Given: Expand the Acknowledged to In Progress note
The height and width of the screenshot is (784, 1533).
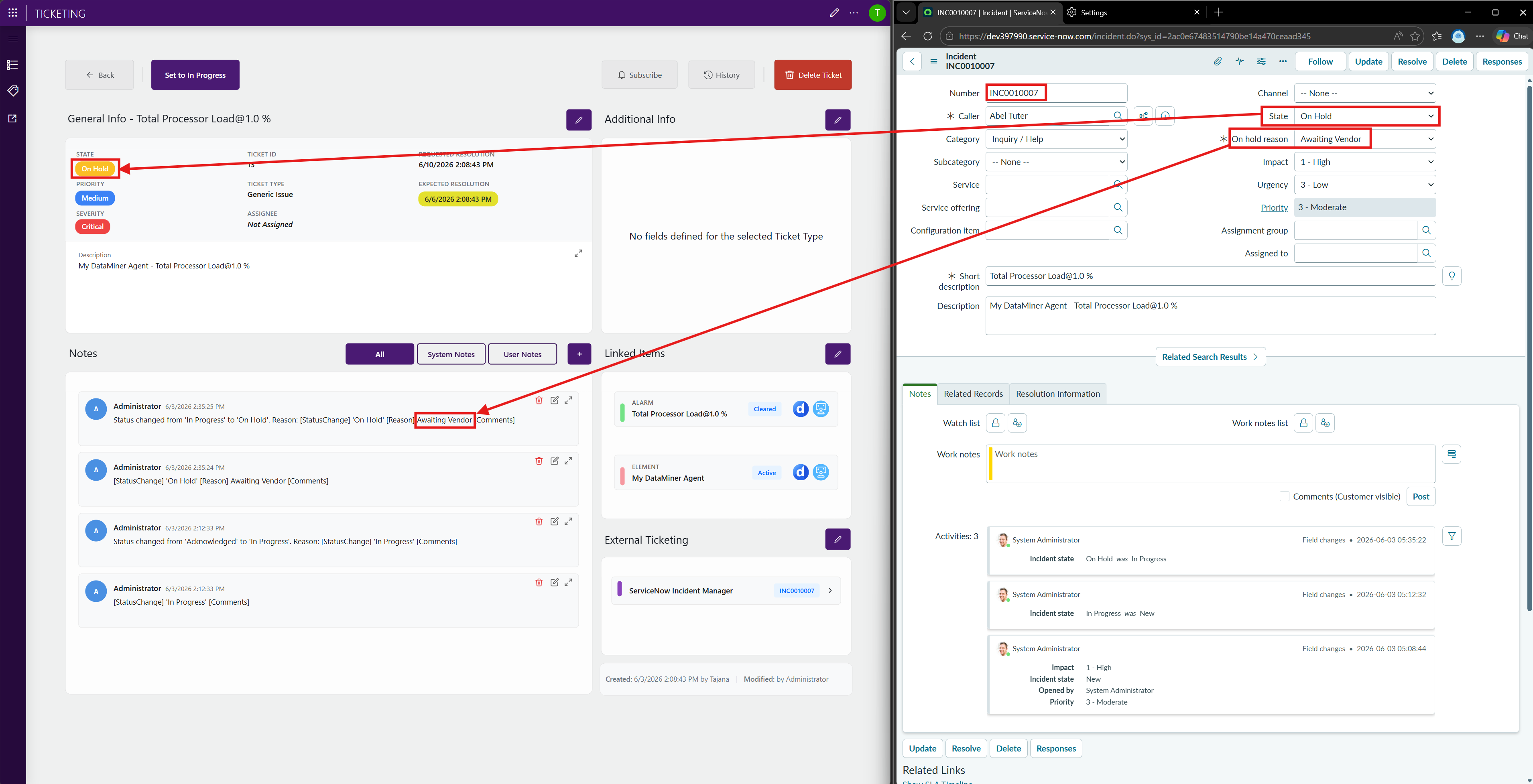Looking at the screenshot, I should [568, 522].
